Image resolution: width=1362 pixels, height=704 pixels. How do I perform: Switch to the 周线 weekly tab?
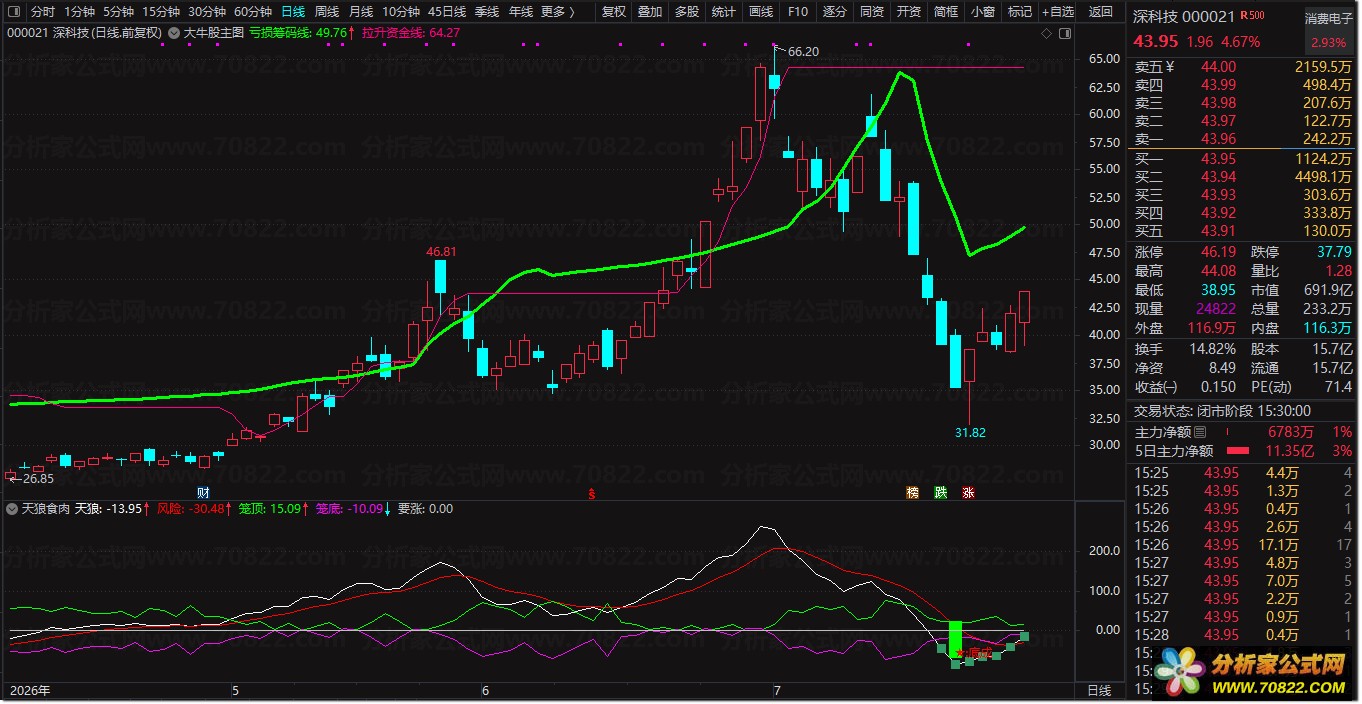coord(327,12)
